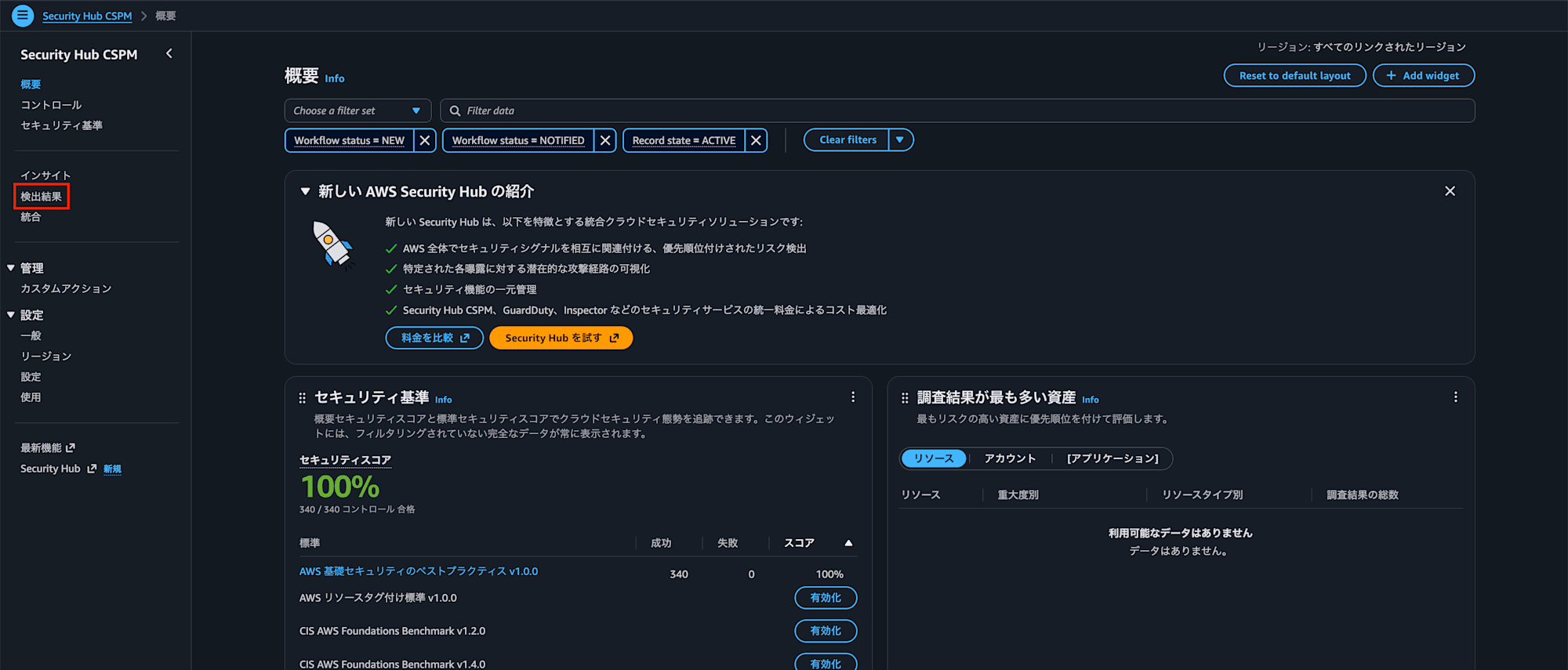The height and width of the screenshot is (670, 1568).
Task: Collapse the 新しい AWS Security Hub の紹介 section
Action: [306, 191]
